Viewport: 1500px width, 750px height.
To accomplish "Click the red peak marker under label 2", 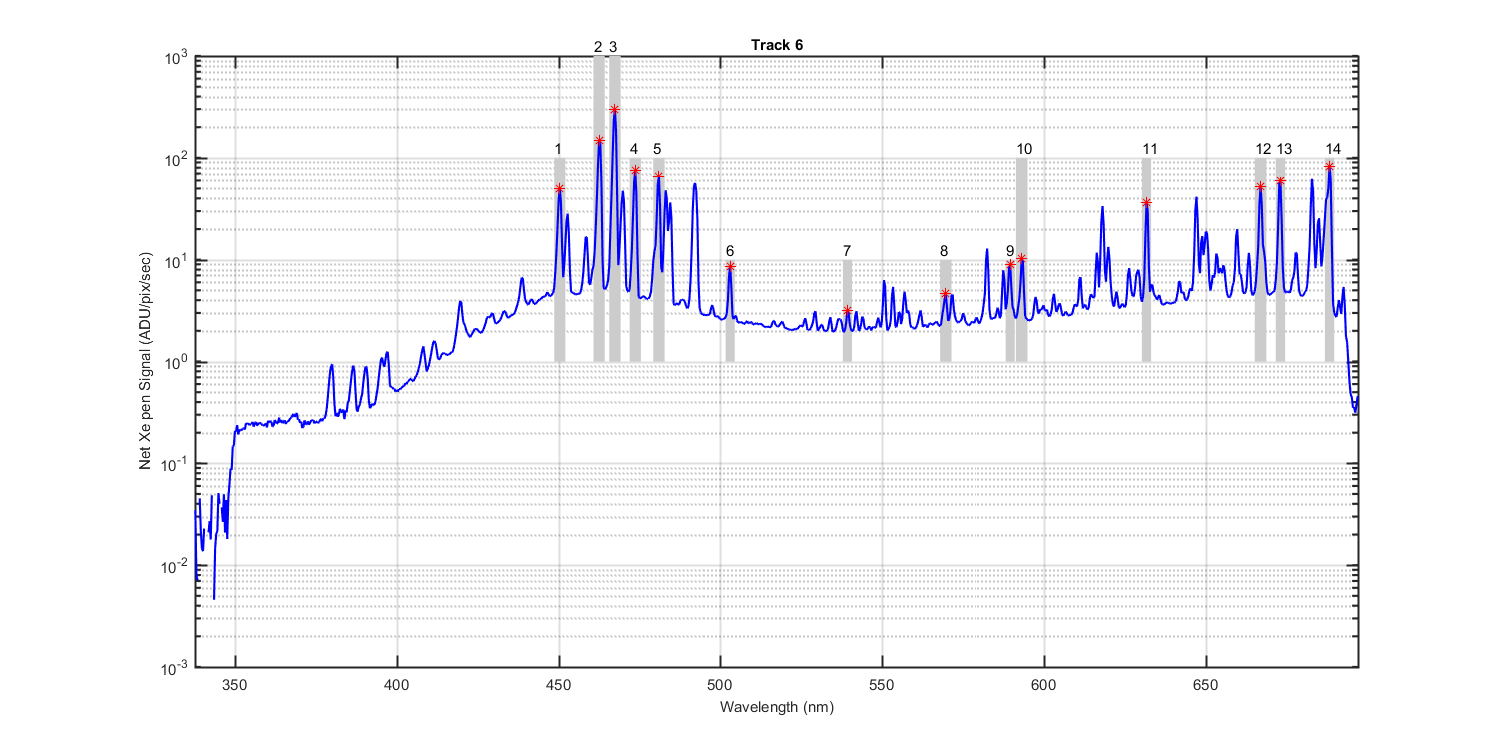I will pyautogui.click(x=599, y=141).
